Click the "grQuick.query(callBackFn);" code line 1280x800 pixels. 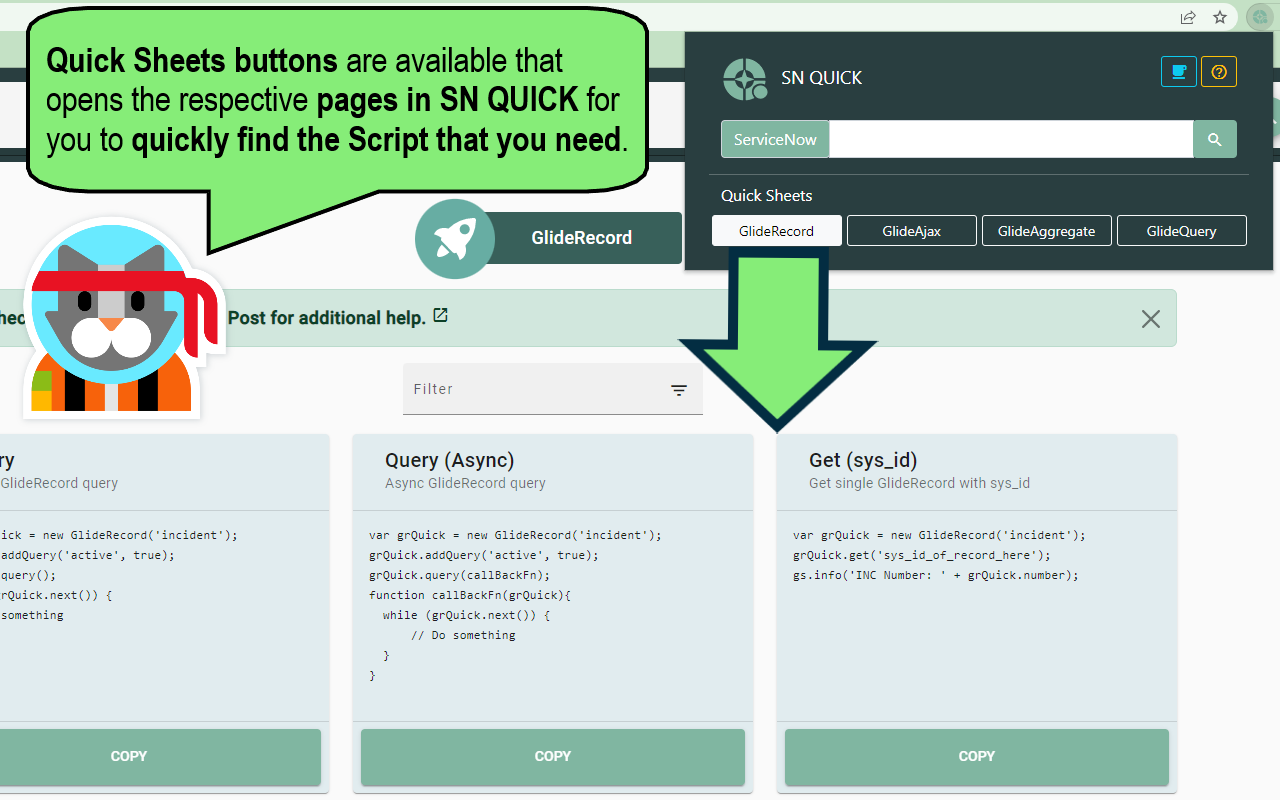pos(460,575)
